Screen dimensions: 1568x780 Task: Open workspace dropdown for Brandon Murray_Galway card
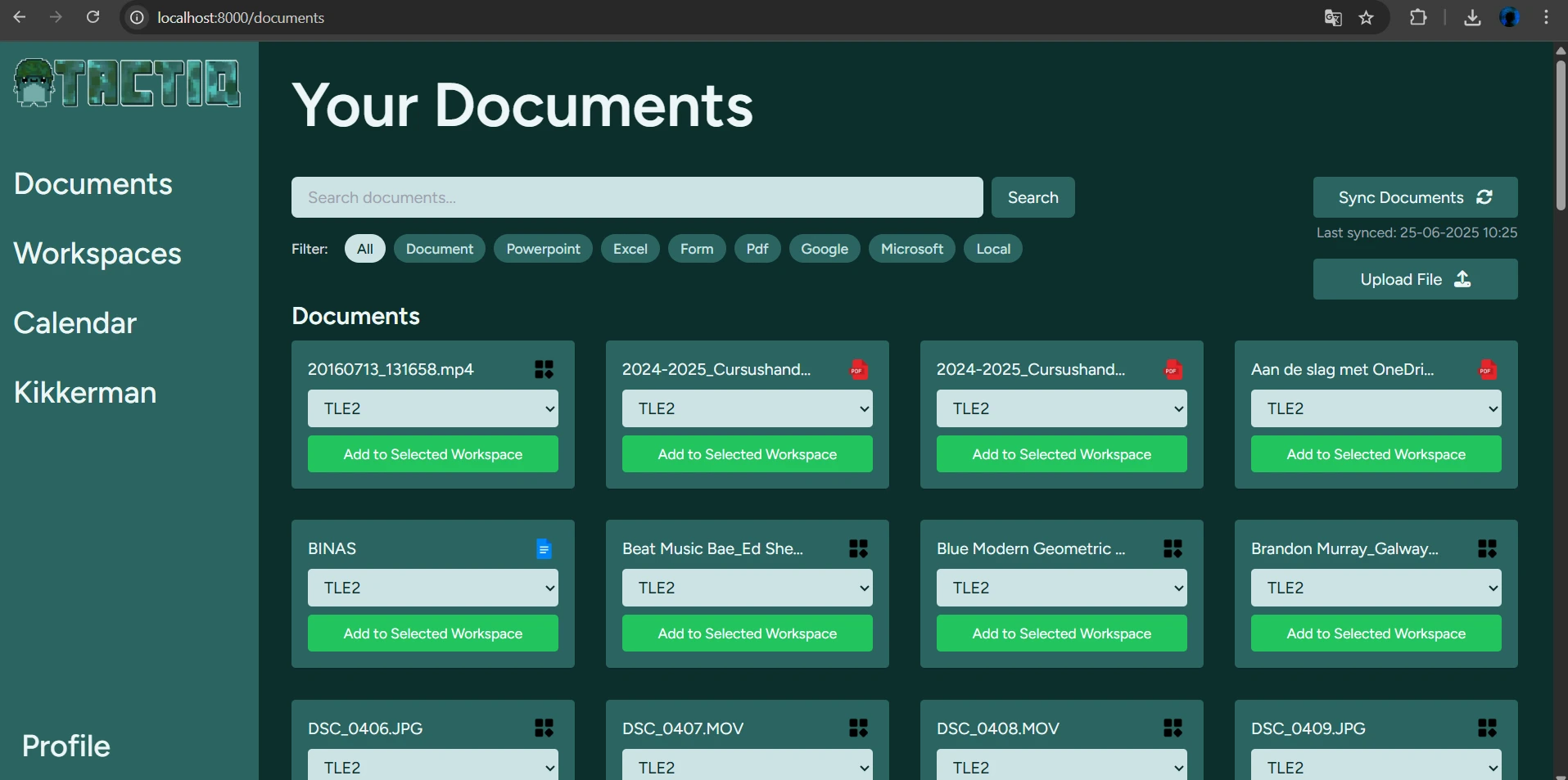[x=1376, y=588]
